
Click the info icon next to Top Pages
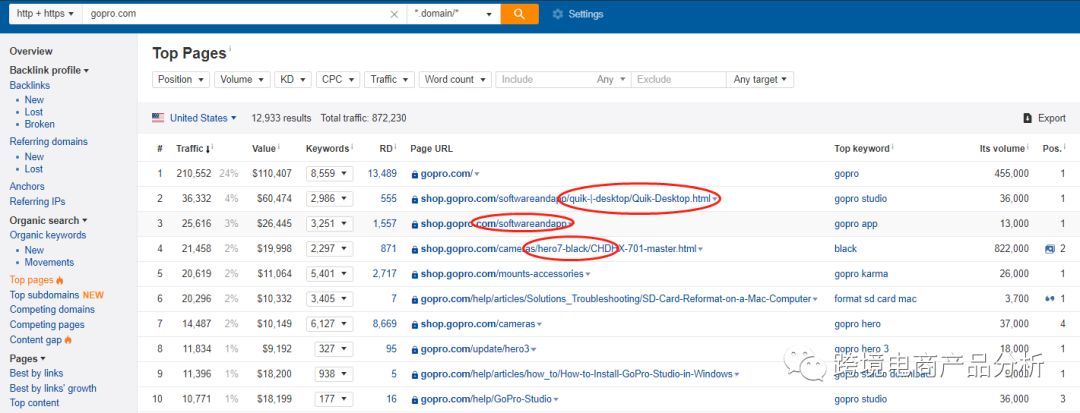pos(230,48)
